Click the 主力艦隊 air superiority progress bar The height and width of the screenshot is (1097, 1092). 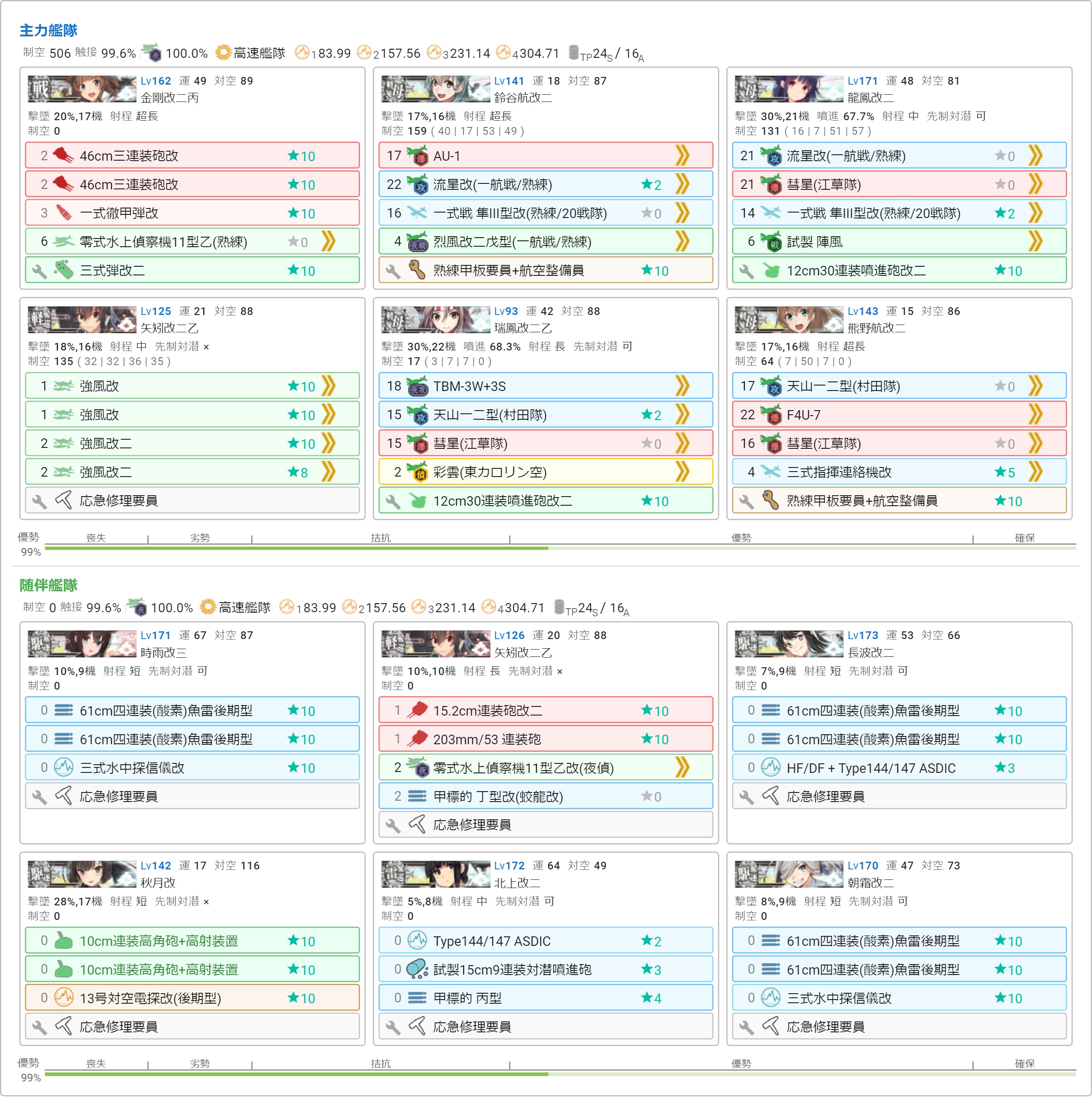560,548
